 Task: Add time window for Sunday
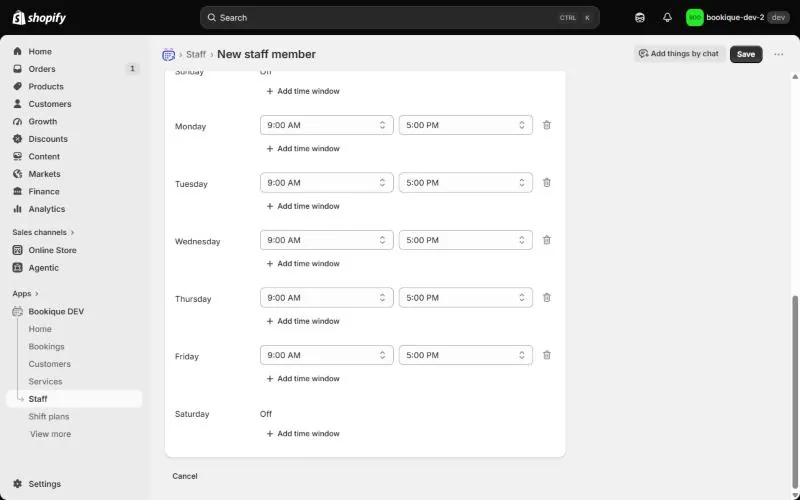point(303,91)
